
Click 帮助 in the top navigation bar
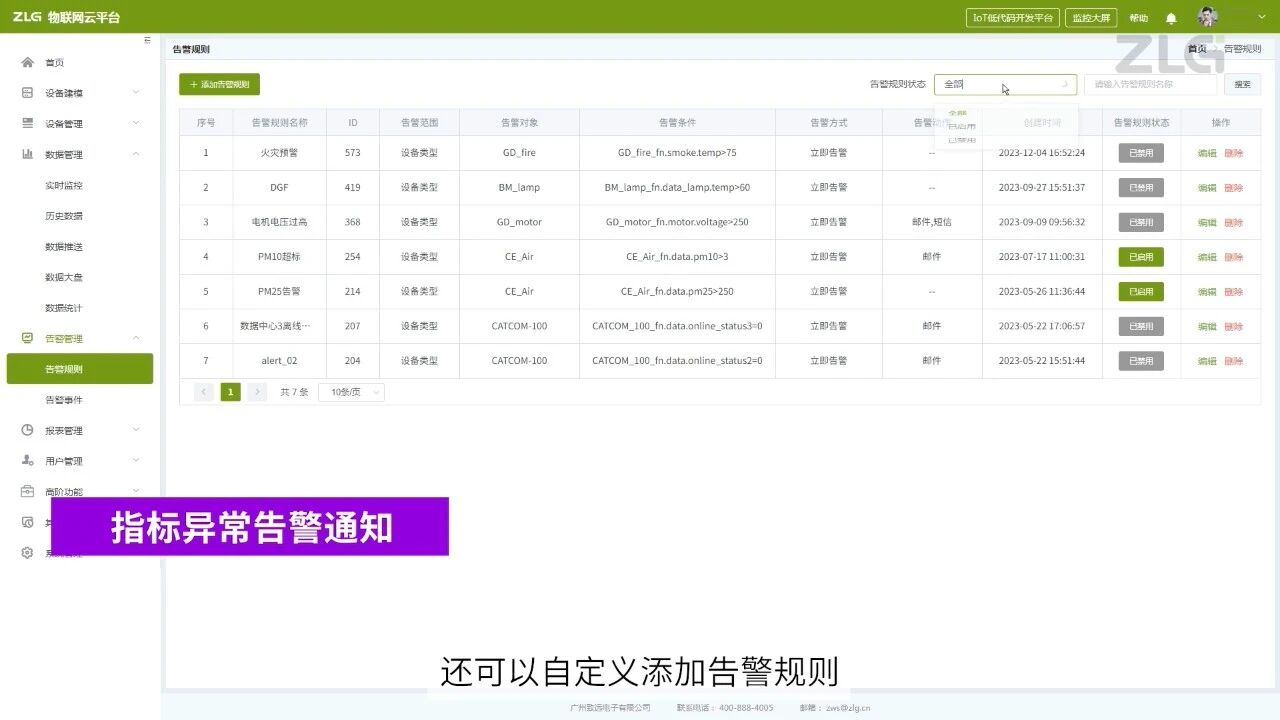coord(1138,17)
